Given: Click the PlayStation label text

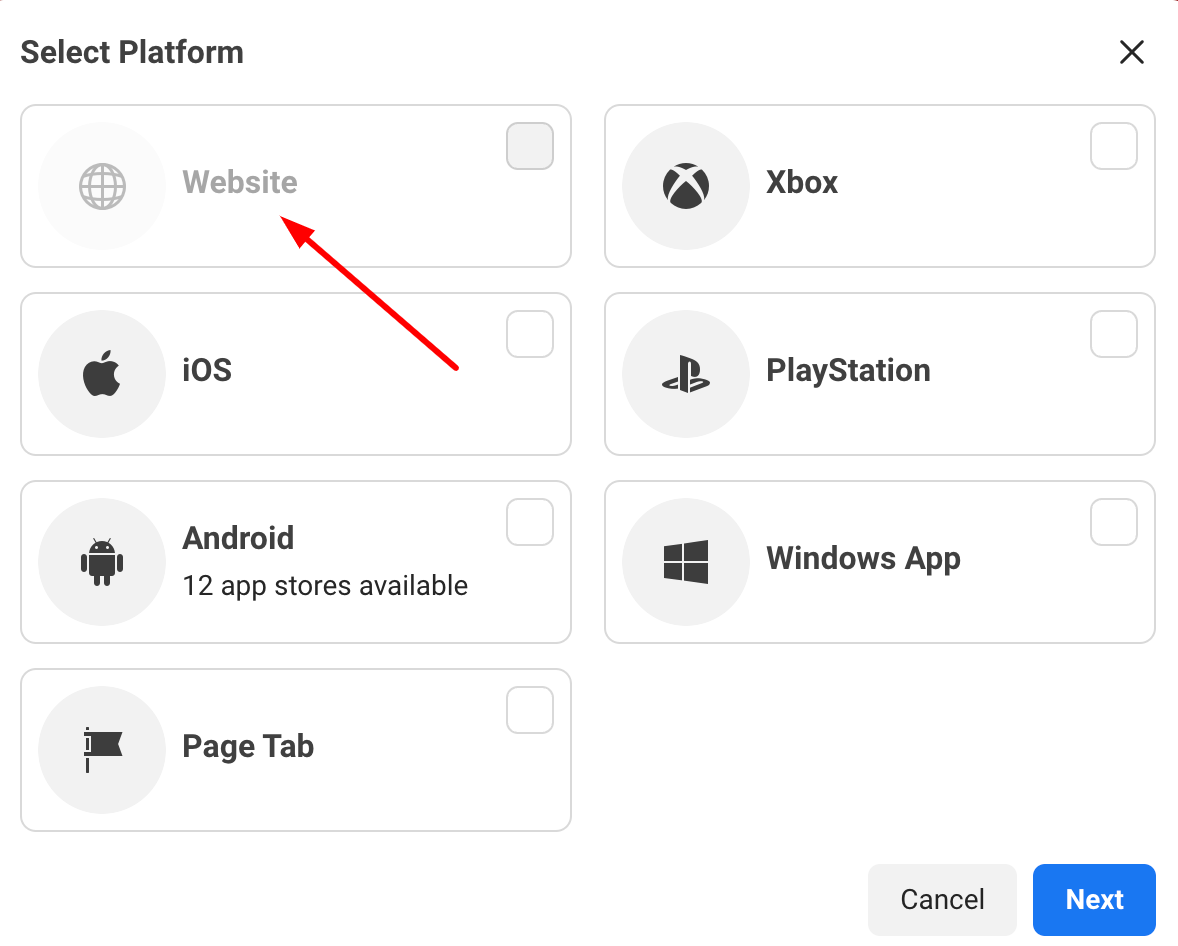Looking at the screenshot, I should (x=848, y=370).
